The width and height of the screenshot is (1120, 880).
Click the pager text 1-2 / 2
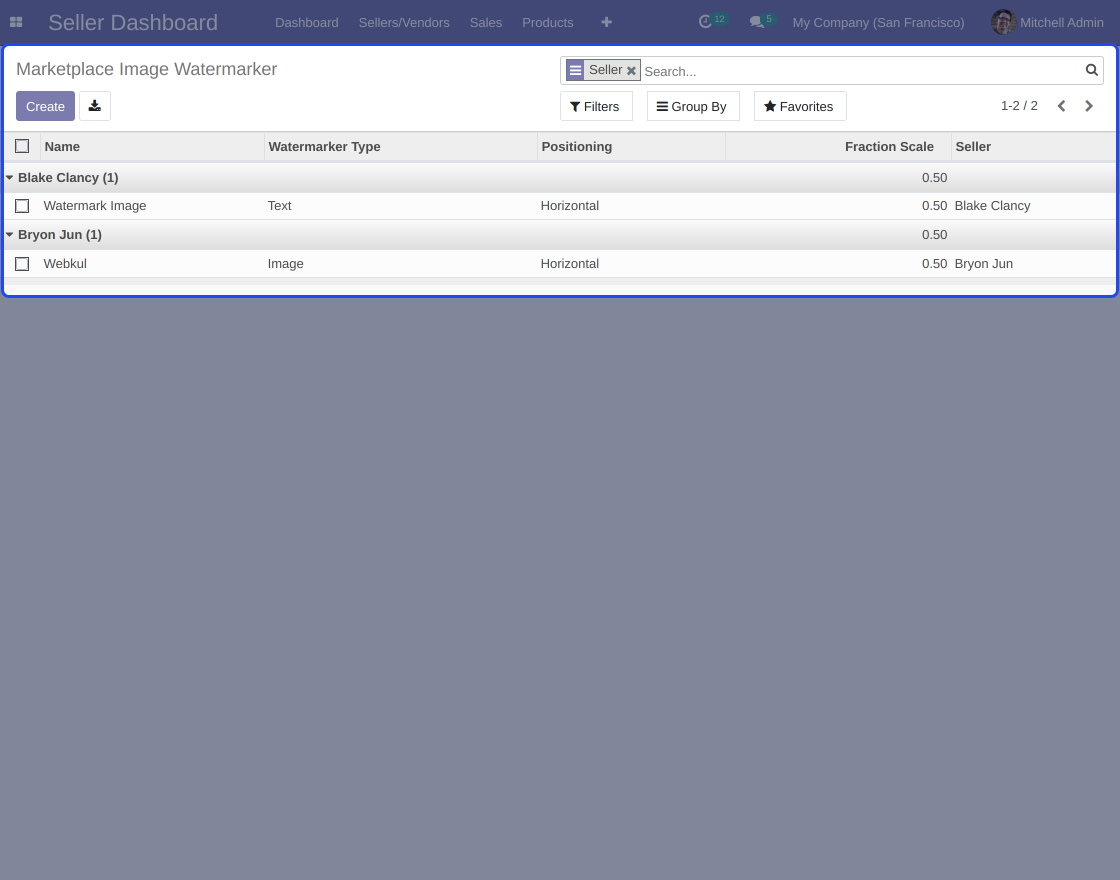1019,106
